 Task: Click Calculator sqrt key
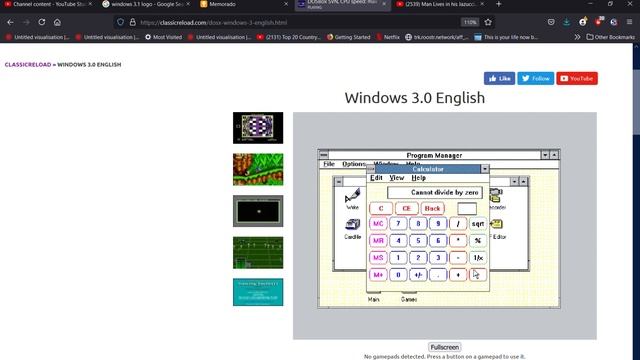pos(478,224)
